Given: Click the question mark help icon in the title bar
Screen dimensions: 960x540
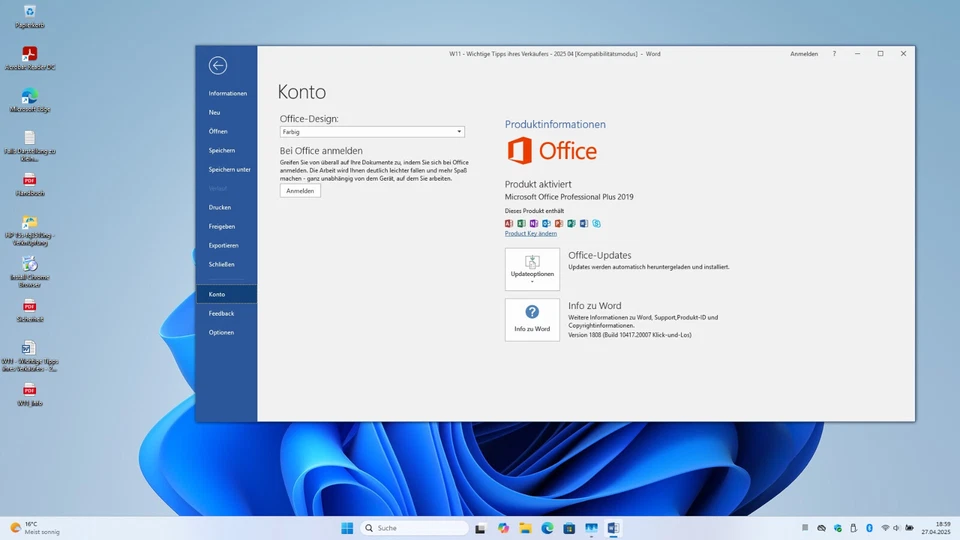Looking at the screenshot, I should click(x=834, y=54).
